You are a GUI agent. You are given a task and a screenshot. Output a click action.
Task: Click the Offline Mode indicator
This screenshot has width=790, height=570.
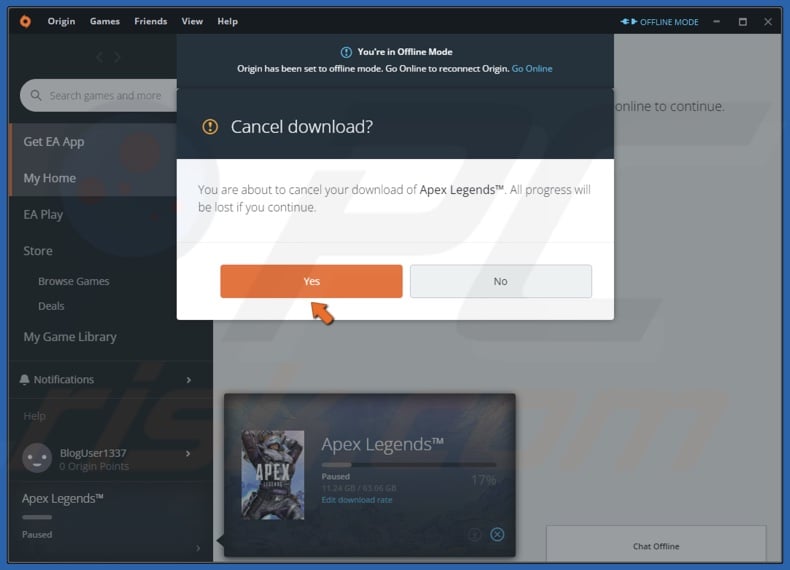660,22
